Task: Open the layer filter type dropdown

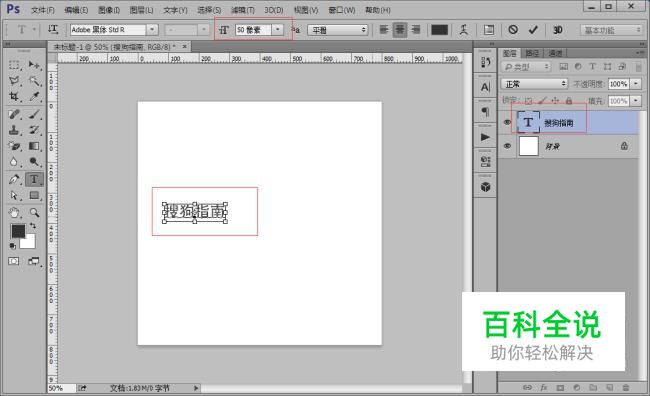Action: pyautogui.click(x=526, y=67)
